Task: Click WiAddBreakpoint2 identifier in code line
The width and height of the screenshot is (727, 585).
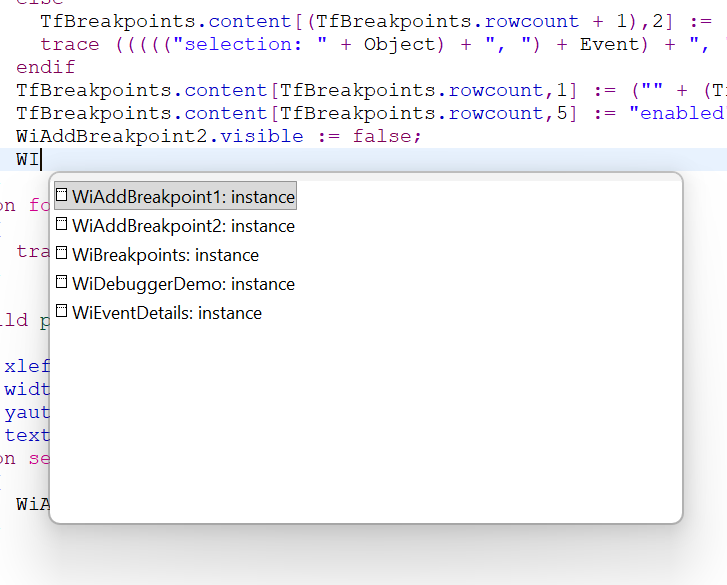Action: pos(108,136)
